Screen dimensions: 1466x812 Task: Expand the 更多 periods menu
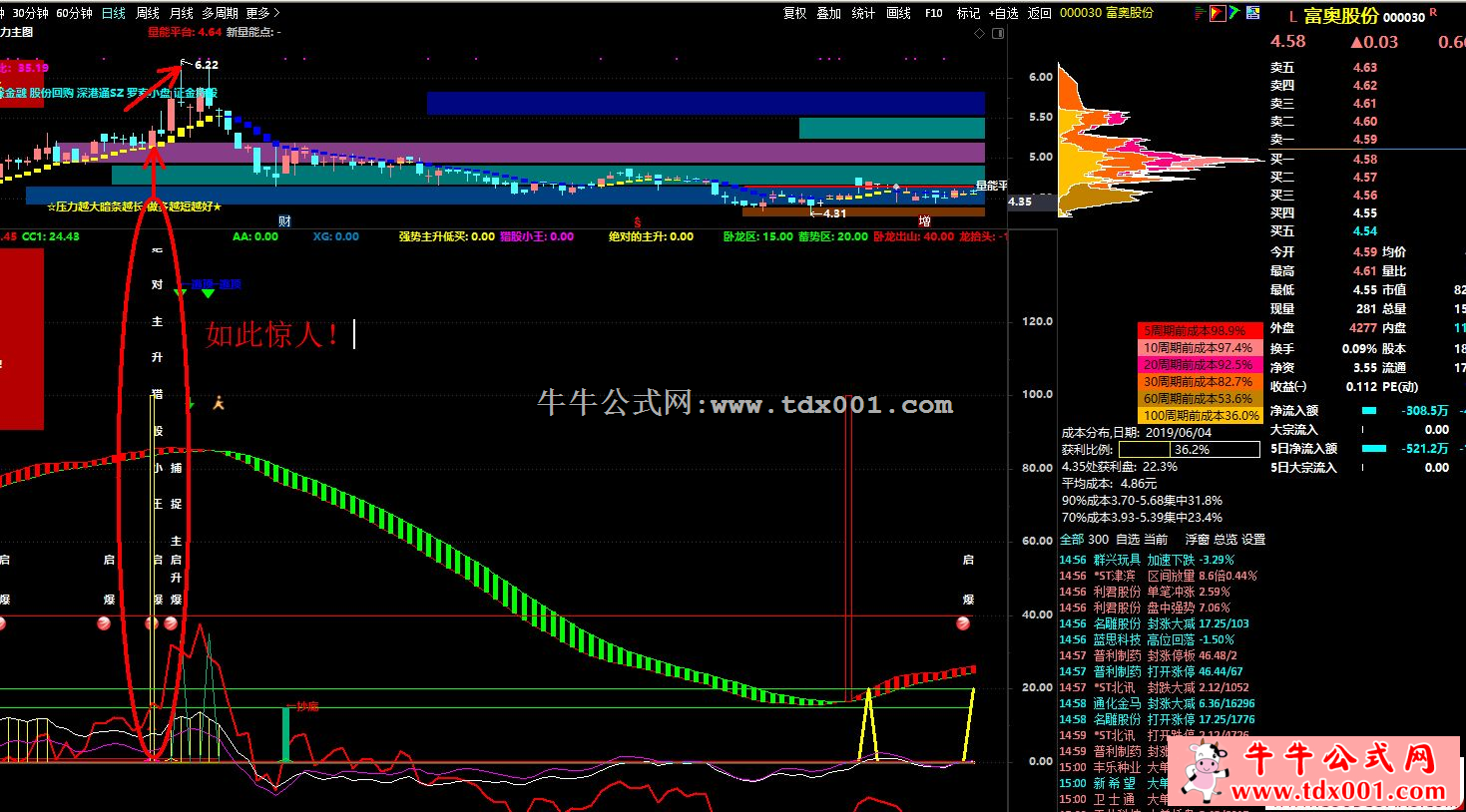point(263,13)
